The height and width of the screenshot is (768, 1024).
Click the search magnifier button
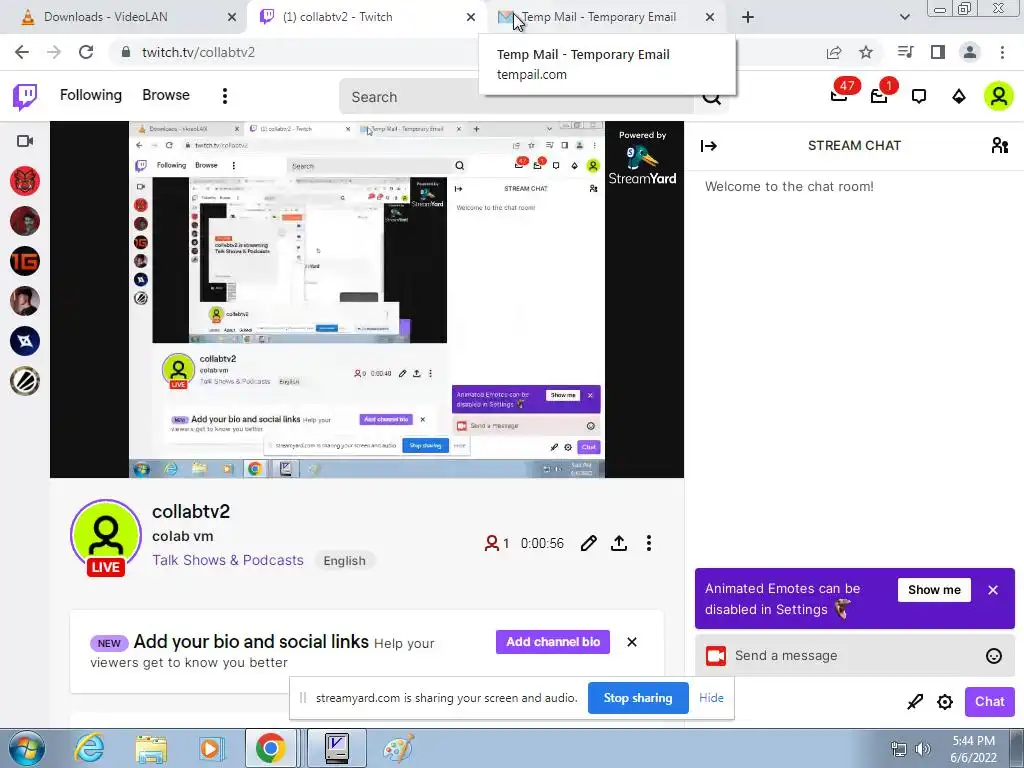click(x=711, y=97)
